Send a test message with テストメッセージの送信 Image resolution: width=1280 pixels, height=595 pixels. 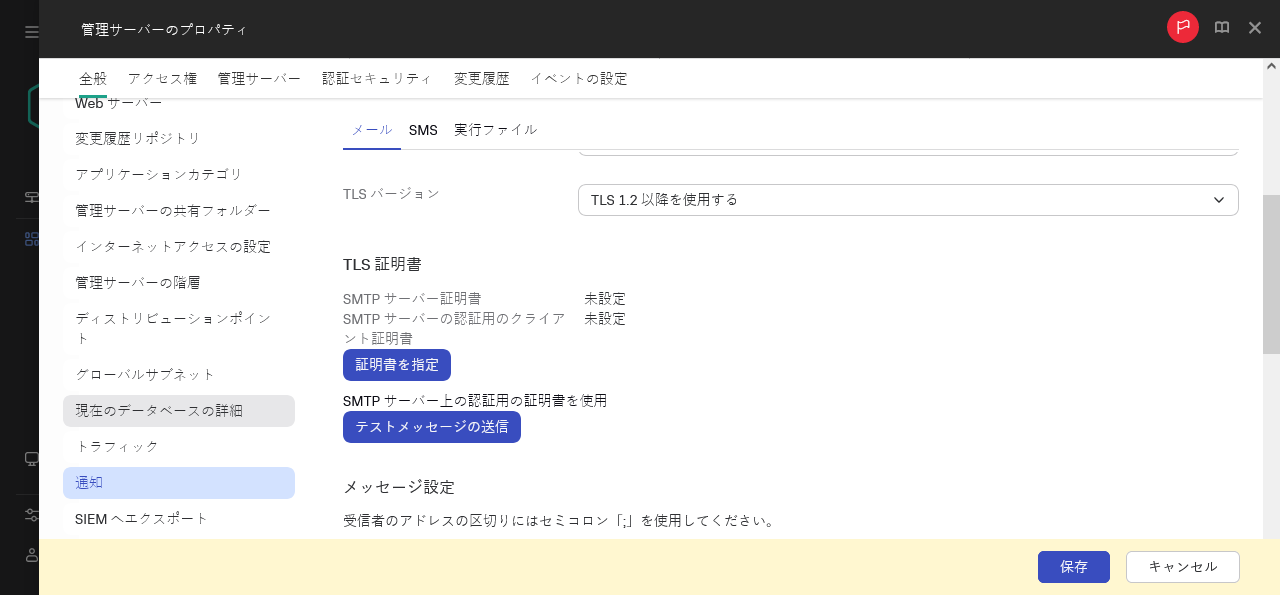point(431,427)
